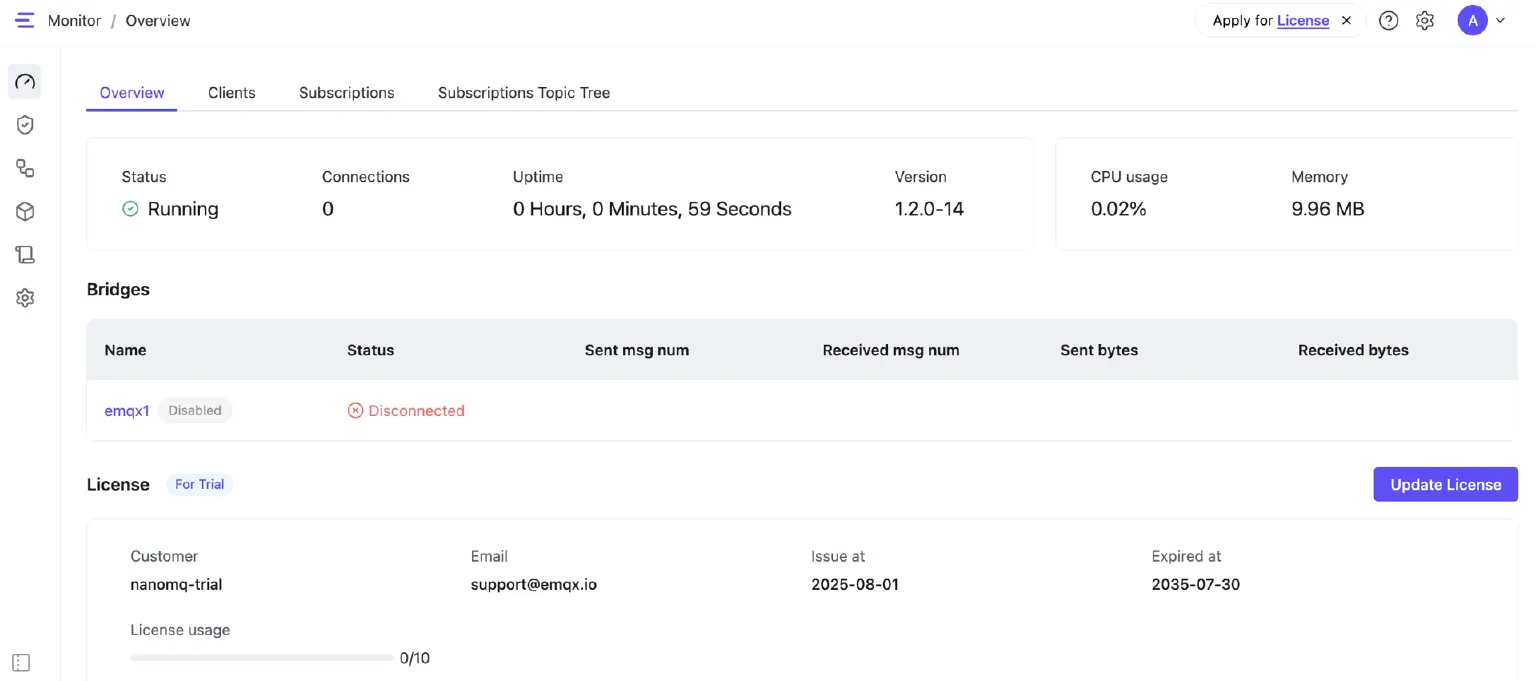Click the bridges flow icon in sidebar
Screen dimensions: 1536x681
(x=25, y=168)
